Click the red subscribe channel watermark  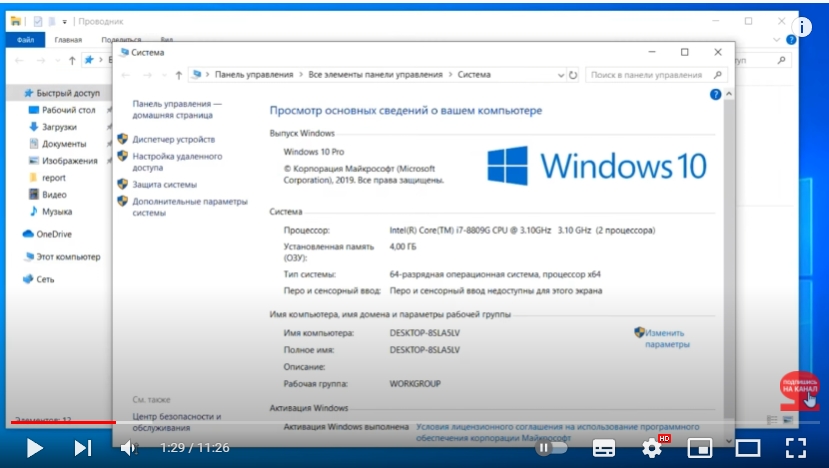coord(799,392)
